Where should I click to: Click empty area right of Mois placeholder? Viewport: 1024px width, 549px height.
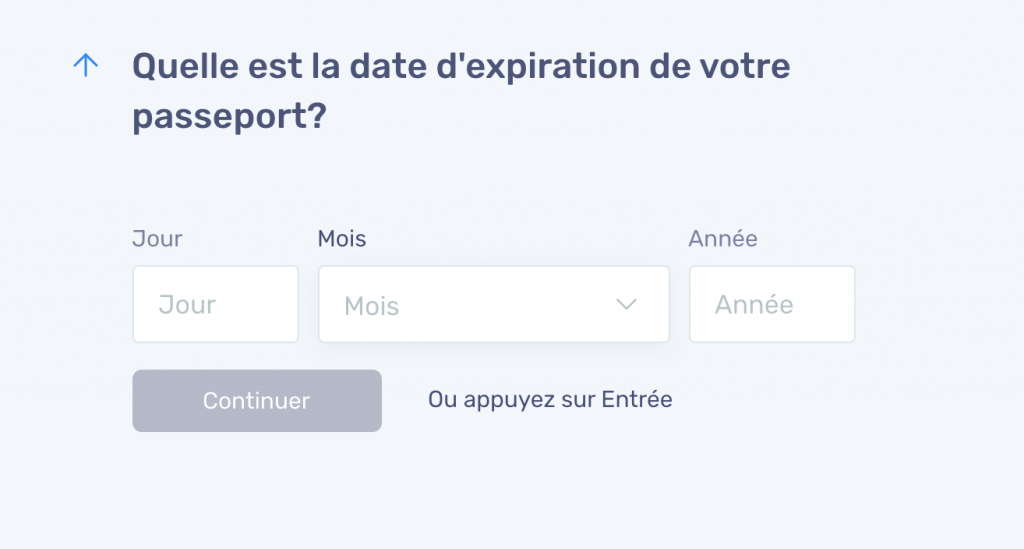(506, 305)
